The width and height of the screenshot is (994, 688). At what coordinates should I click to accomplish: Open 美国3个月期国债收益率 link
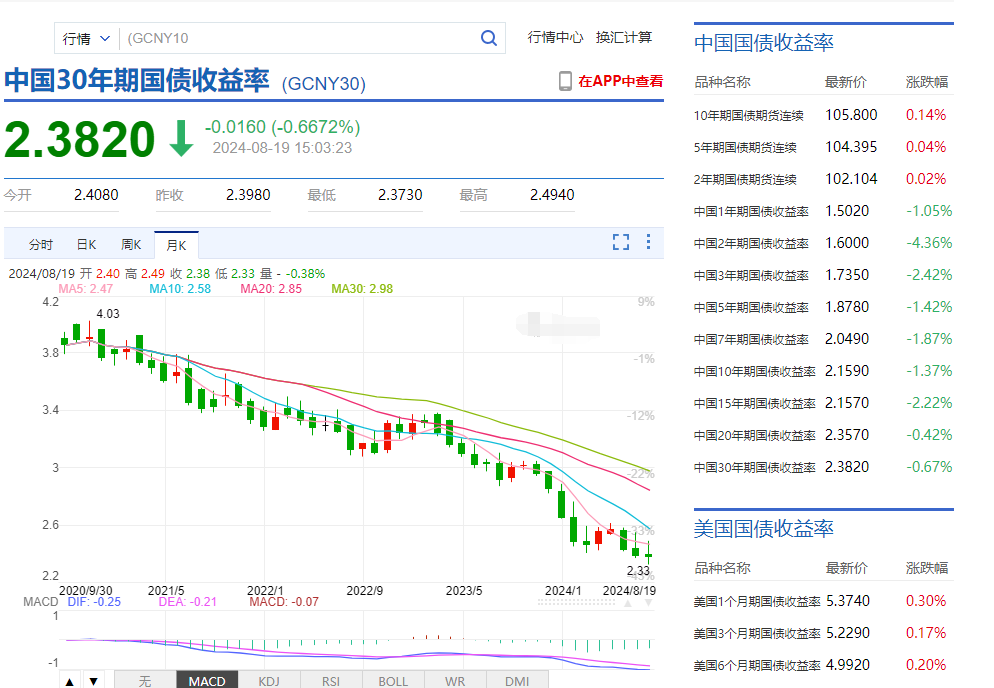pyautogui.click(x=757, y=633)
